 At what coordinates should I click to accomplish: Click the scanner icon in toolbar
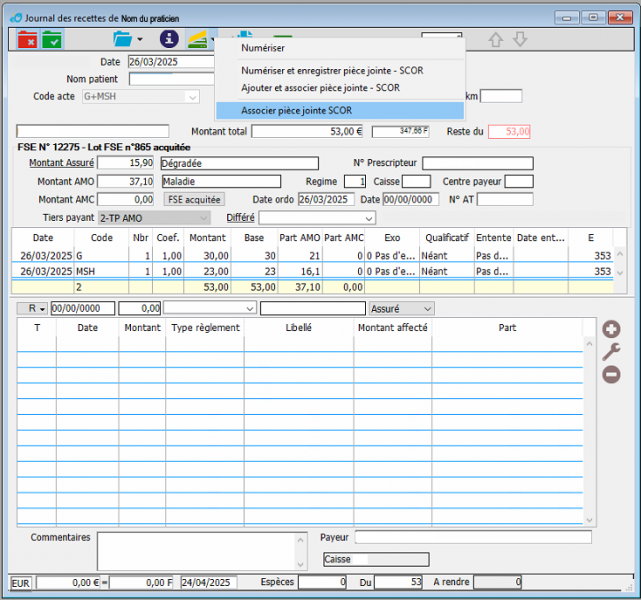[x=197, y=40]
